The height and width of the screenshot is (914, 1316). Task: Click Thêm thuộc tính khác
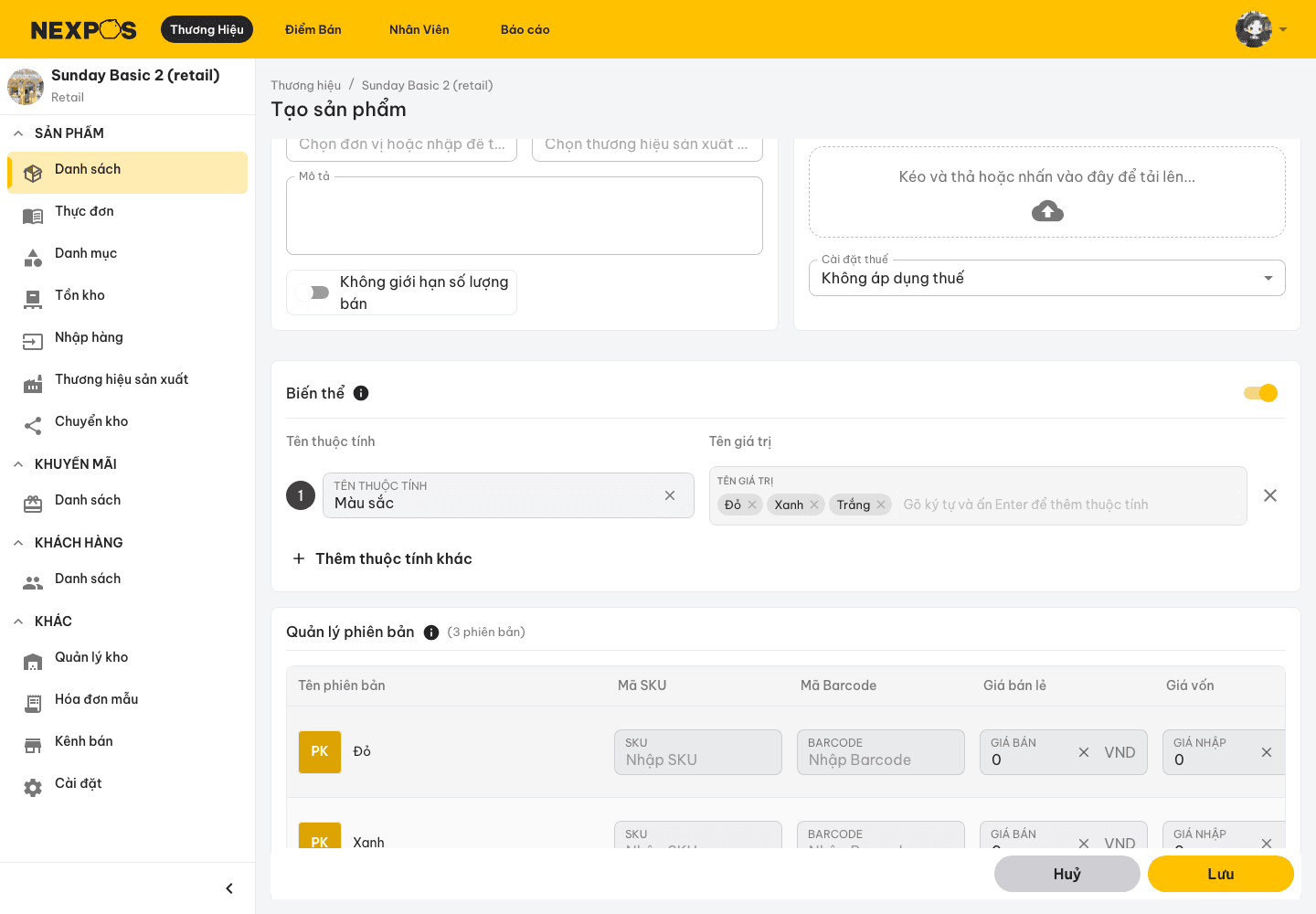point(382,558)
